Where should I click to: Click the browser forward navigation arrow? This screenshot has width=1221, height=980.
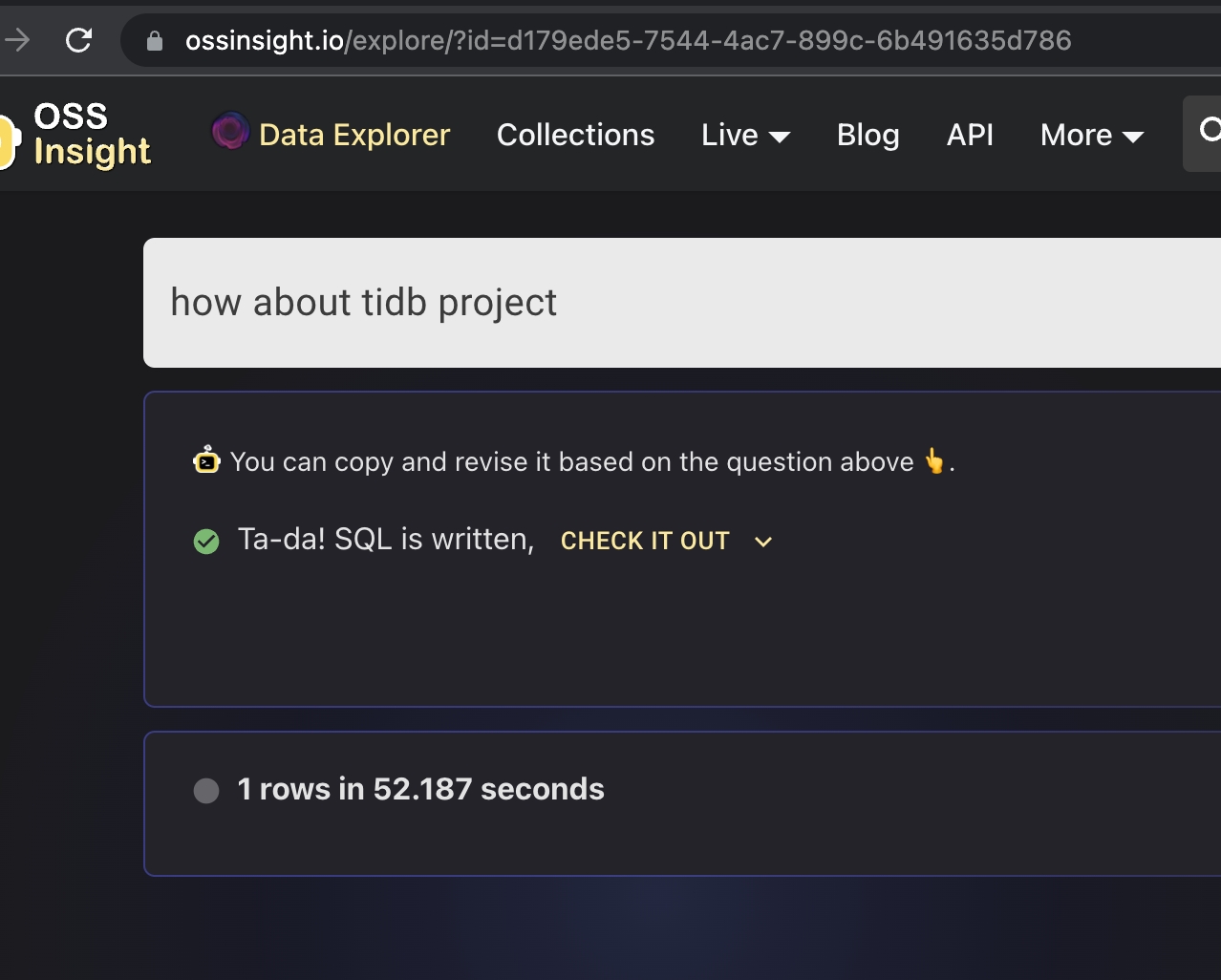pyautogui.click(x=17, y=39)
